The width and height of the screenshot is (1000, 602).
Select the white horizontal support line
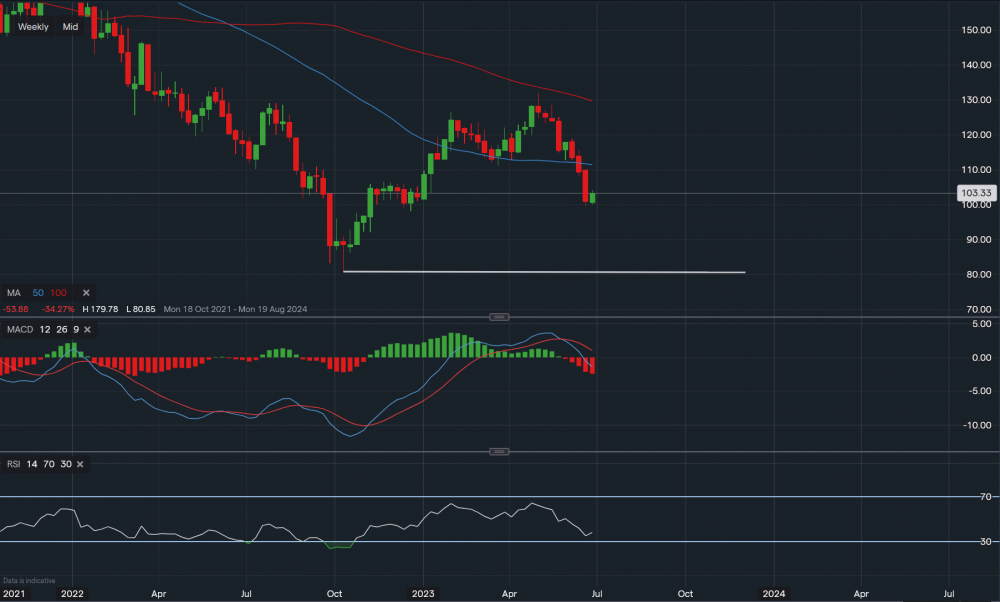coord(544,271)
